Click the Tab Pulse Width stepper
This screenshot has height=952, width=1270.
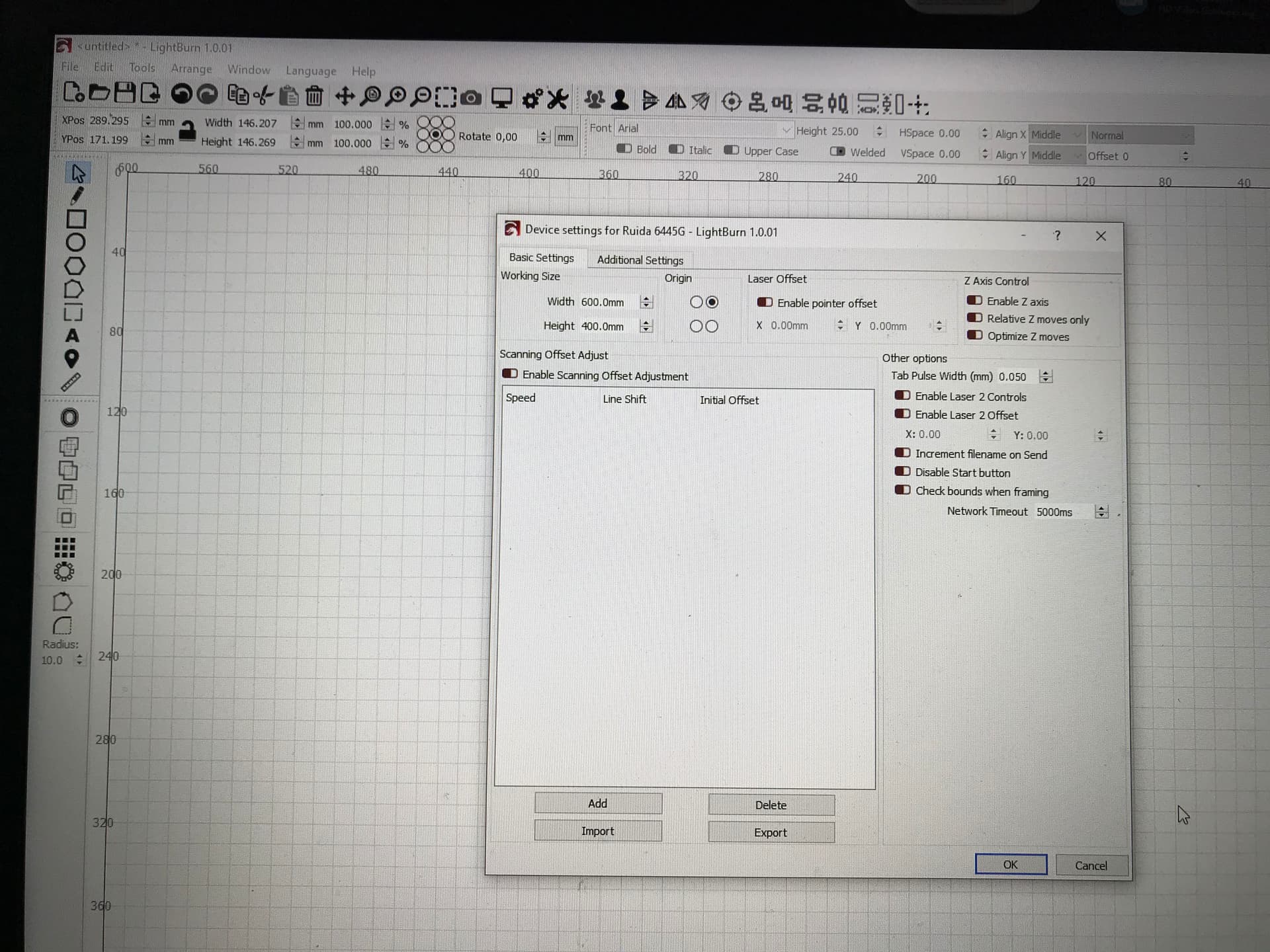(x=1045, y=376)
